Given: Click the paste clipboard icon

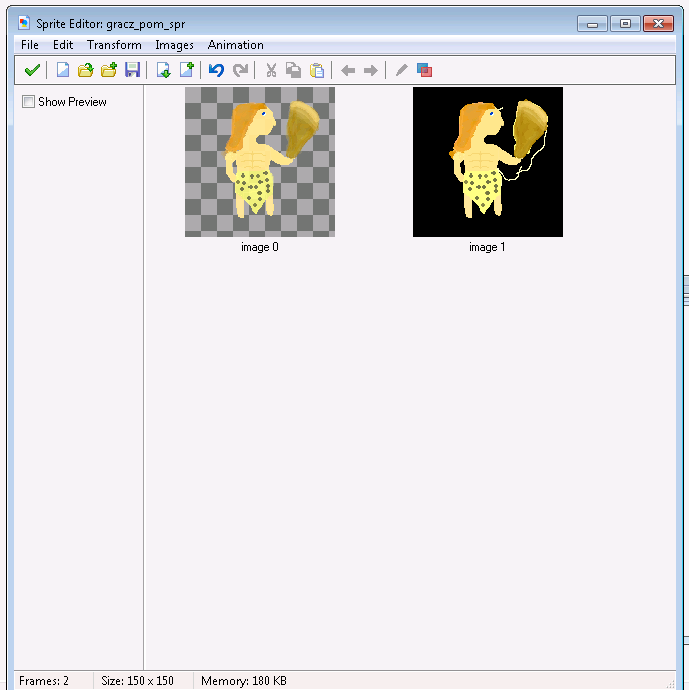Looking at the screenshot, I should tap(317, 70).
